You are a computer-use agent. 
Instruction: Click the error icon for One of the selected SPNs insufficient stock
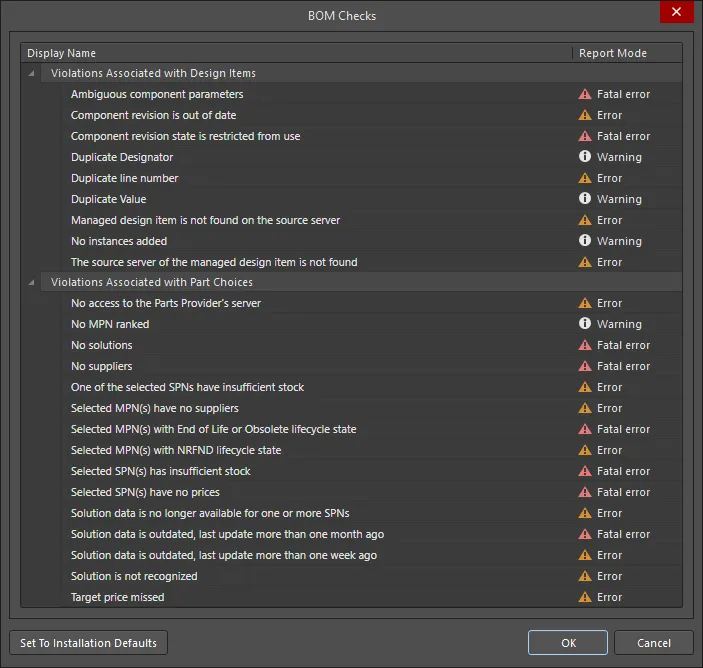(x=585, y=387)
